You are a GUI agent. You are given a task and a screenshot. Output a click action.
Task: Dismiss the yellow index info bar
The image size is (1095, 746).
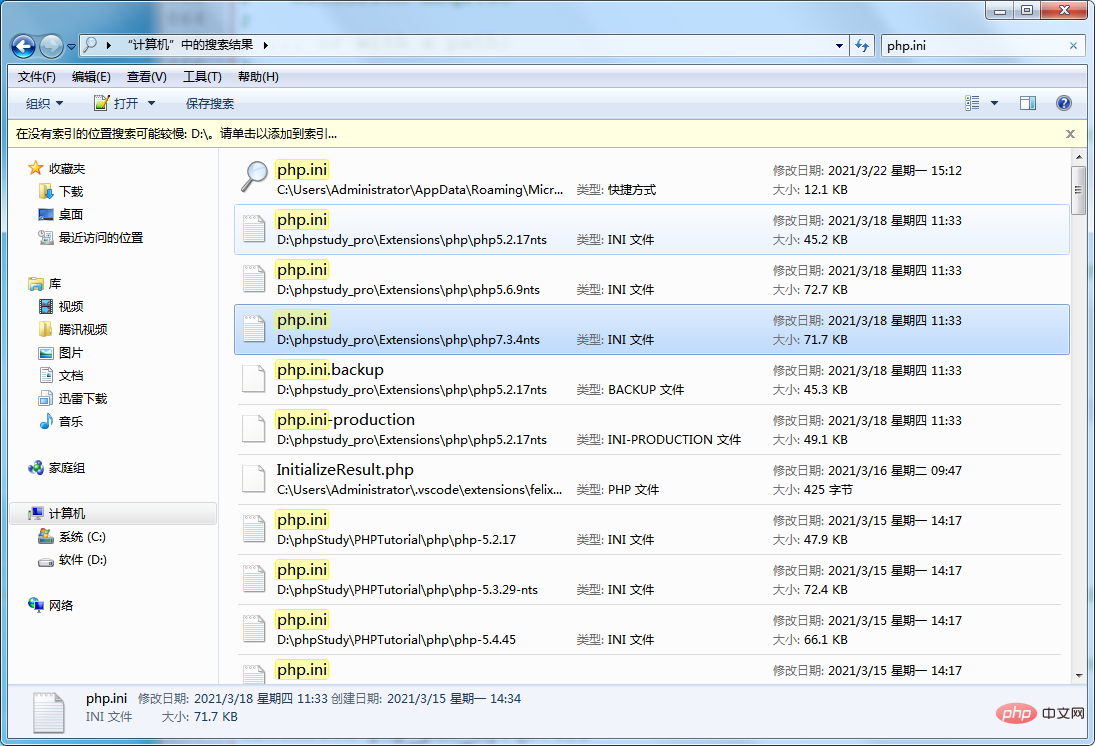tap(1070, 134)
